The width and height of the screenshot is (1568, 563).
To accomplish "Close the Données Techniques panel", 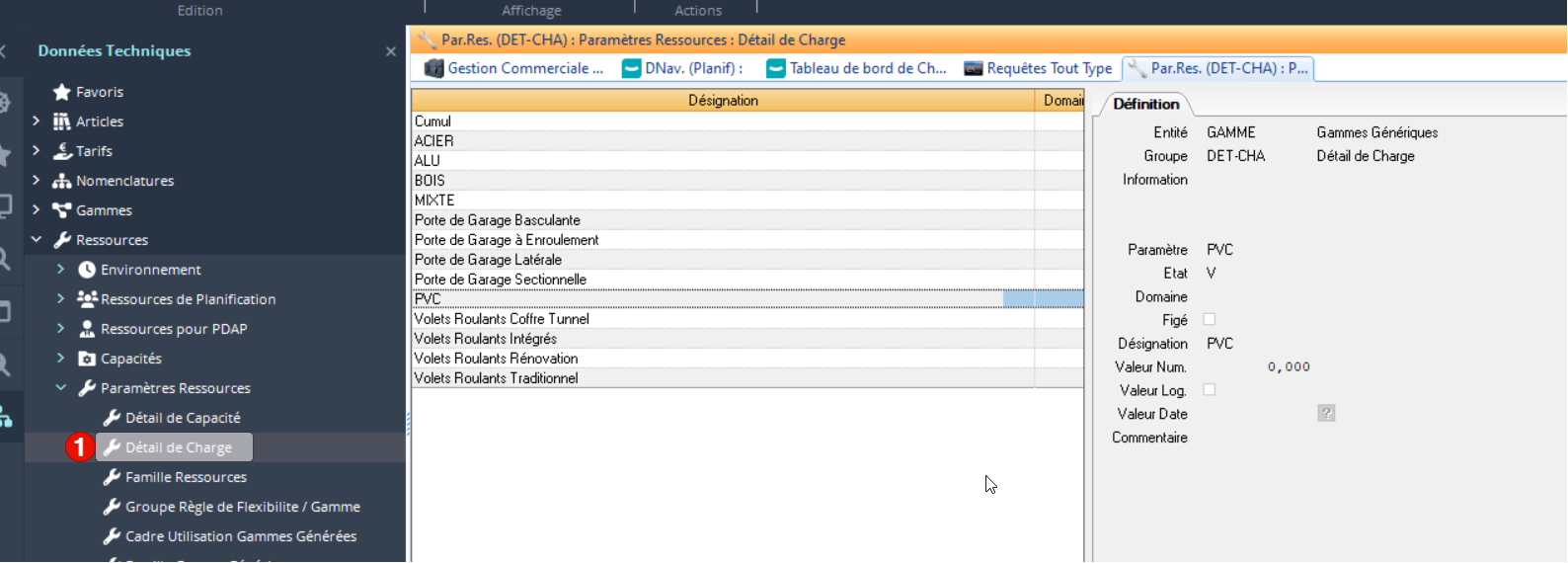I will [391, 51].
